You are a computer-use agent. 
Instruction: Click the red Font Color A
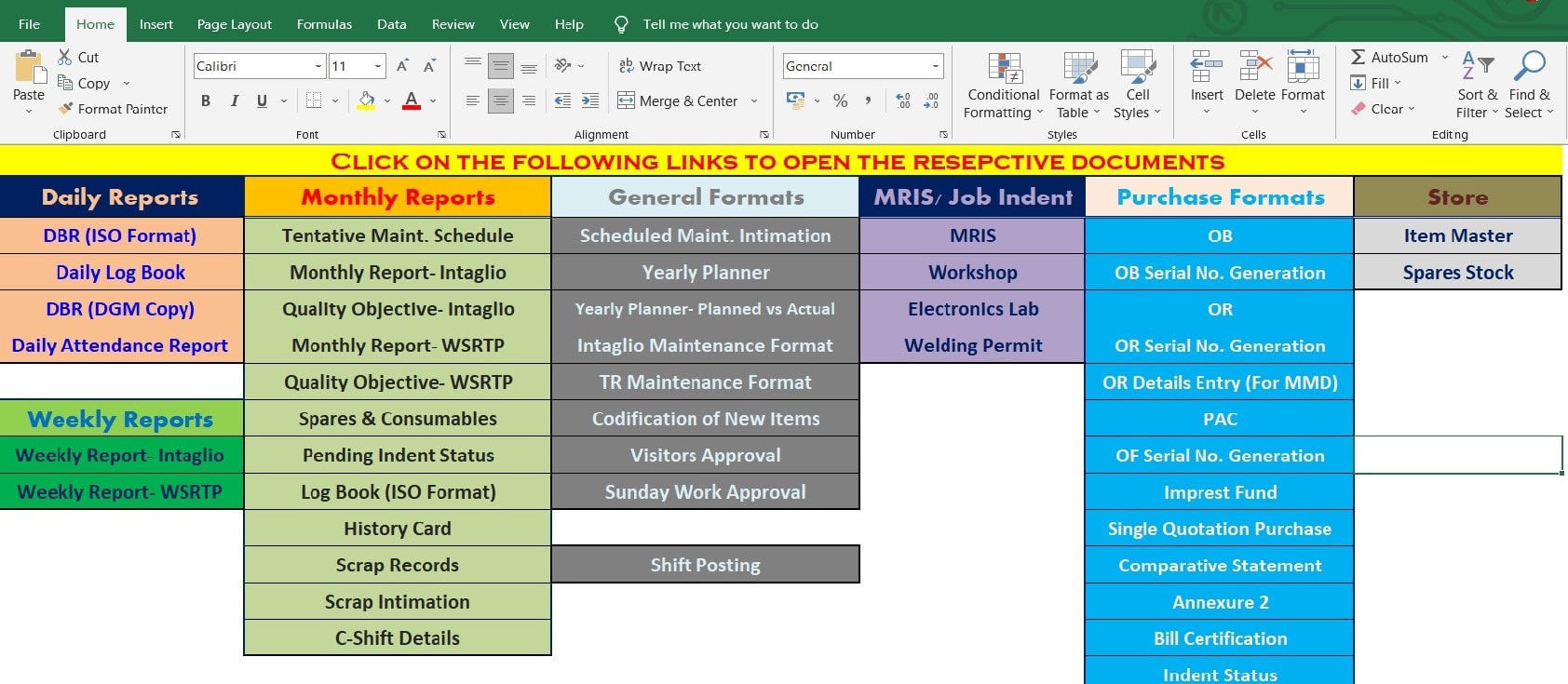coord(412,101)
